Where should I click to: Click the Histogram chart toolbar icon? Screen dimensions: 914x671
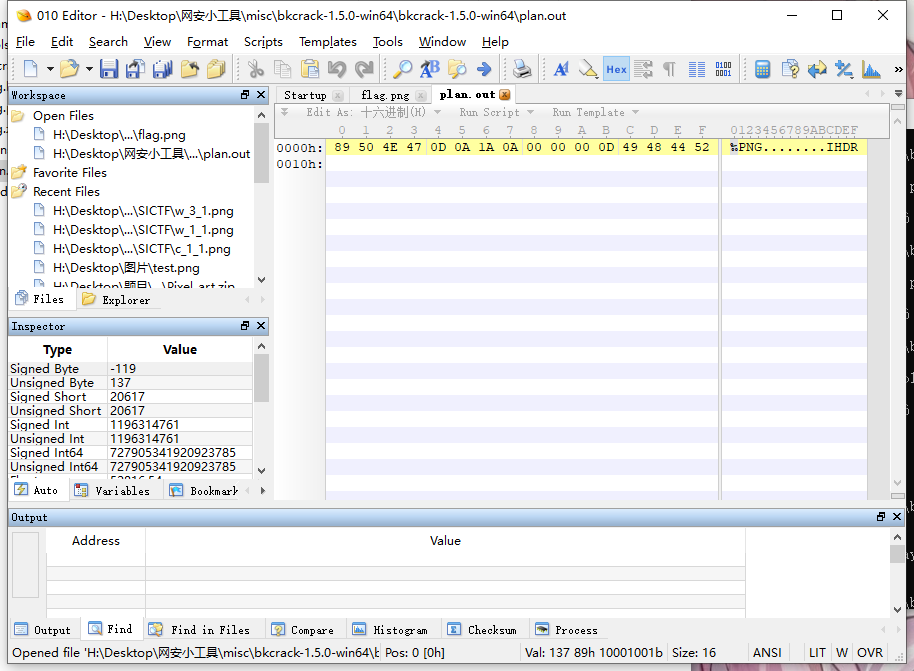tap(871, 69)
